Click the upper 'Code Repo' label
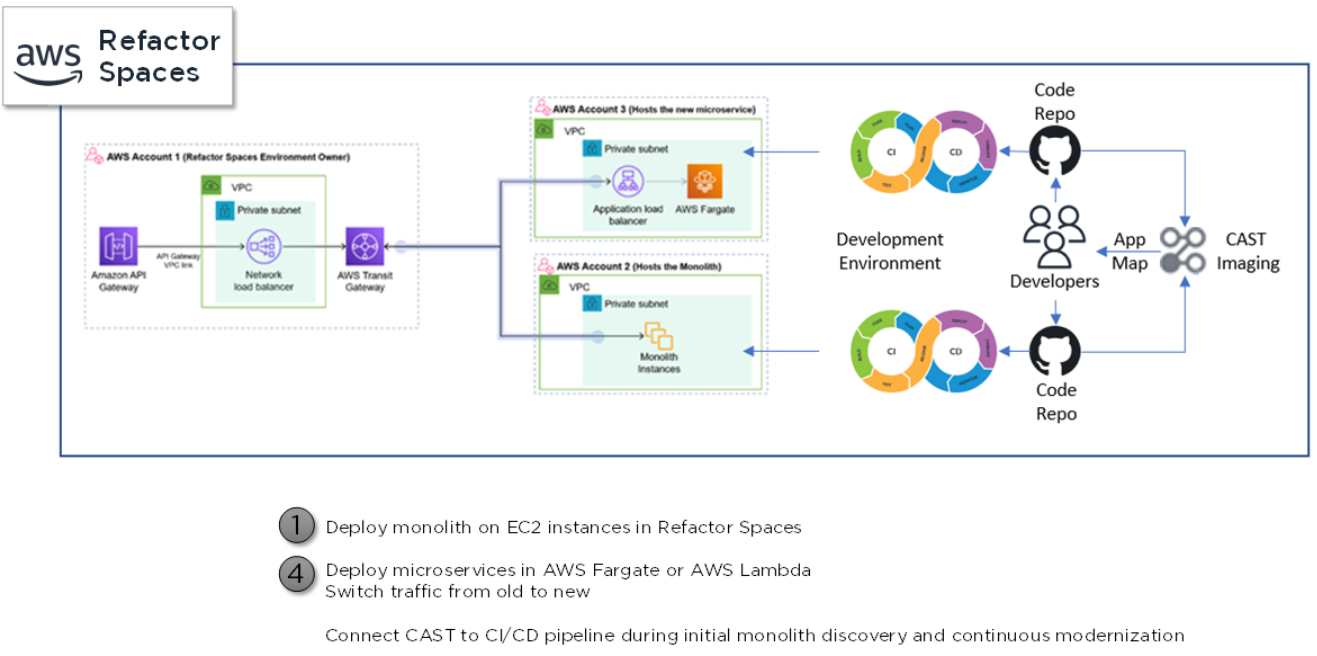The width and height of the screenshot is (1317, 656). (x=1054, y=101)
